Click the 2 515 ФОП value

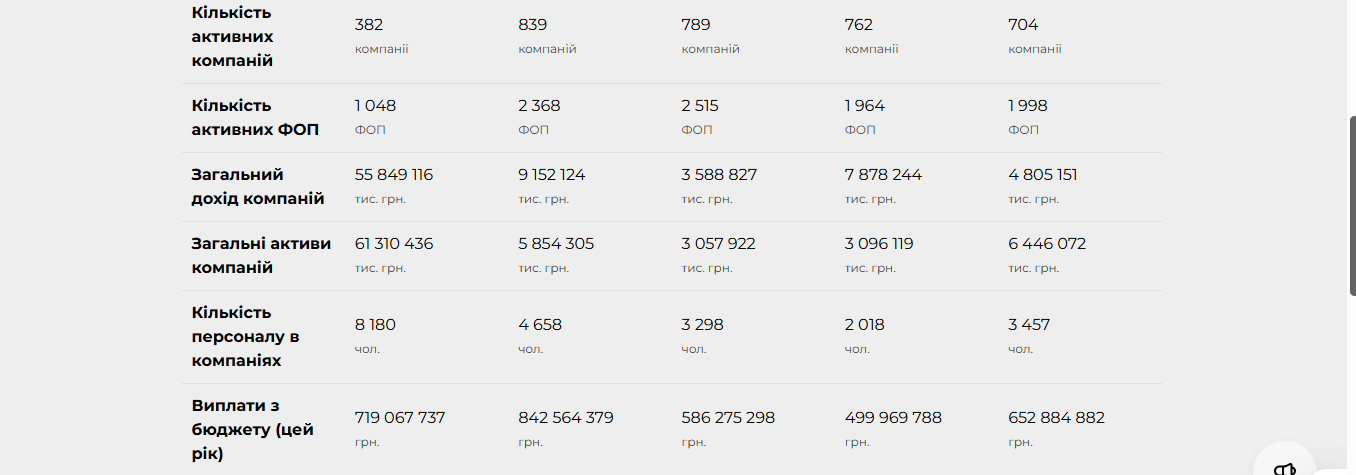click(x=700, y=117)
